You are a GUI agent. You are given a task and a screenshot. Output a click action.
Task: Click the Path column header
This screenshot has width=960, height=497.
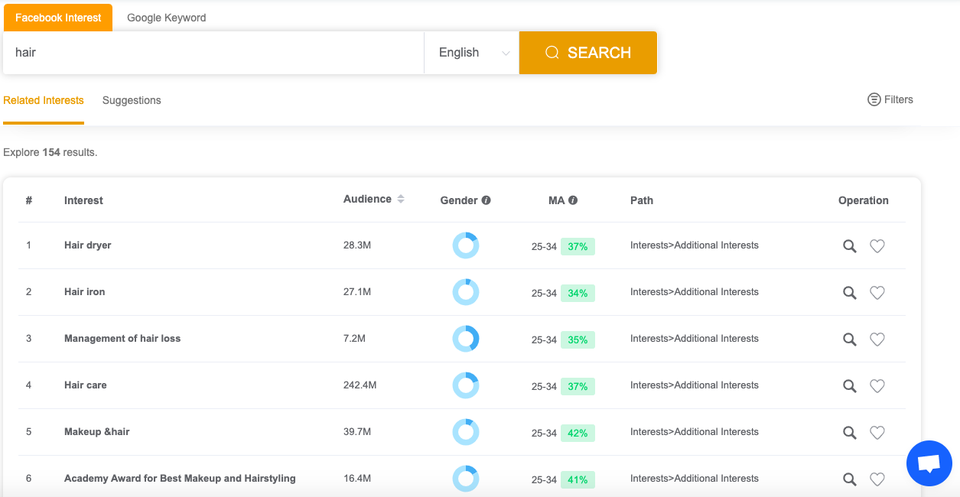(x=642, y=200)
